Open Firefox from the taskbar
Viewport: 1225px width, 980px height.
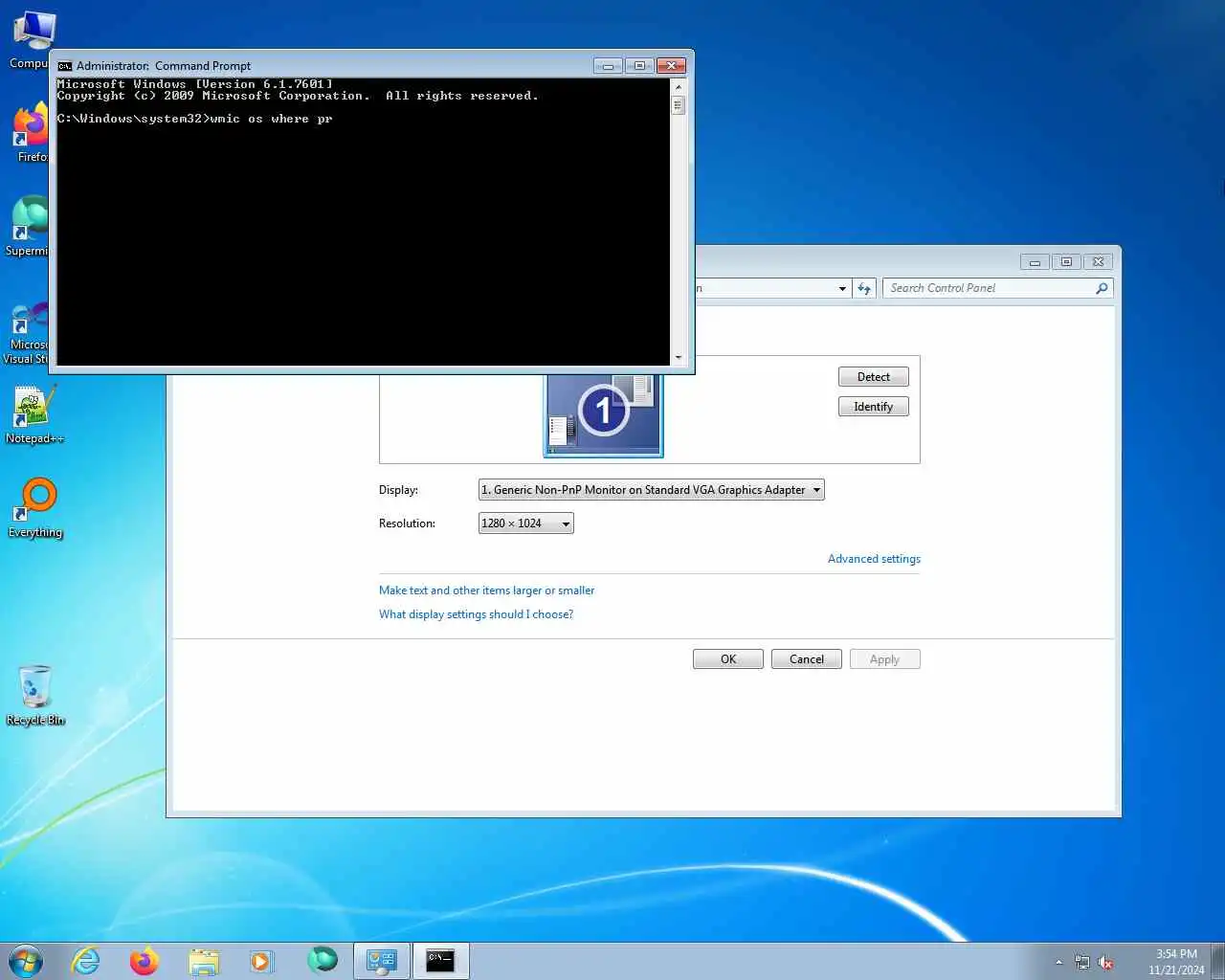pyautogui.click(x=145, y=961)
